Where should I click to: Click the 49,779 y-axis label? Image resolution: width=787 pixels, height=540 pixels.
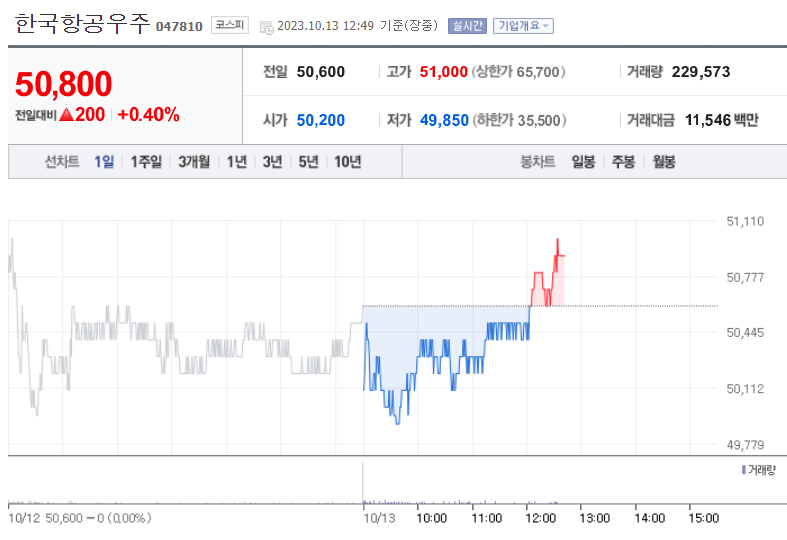click(745, 445)
